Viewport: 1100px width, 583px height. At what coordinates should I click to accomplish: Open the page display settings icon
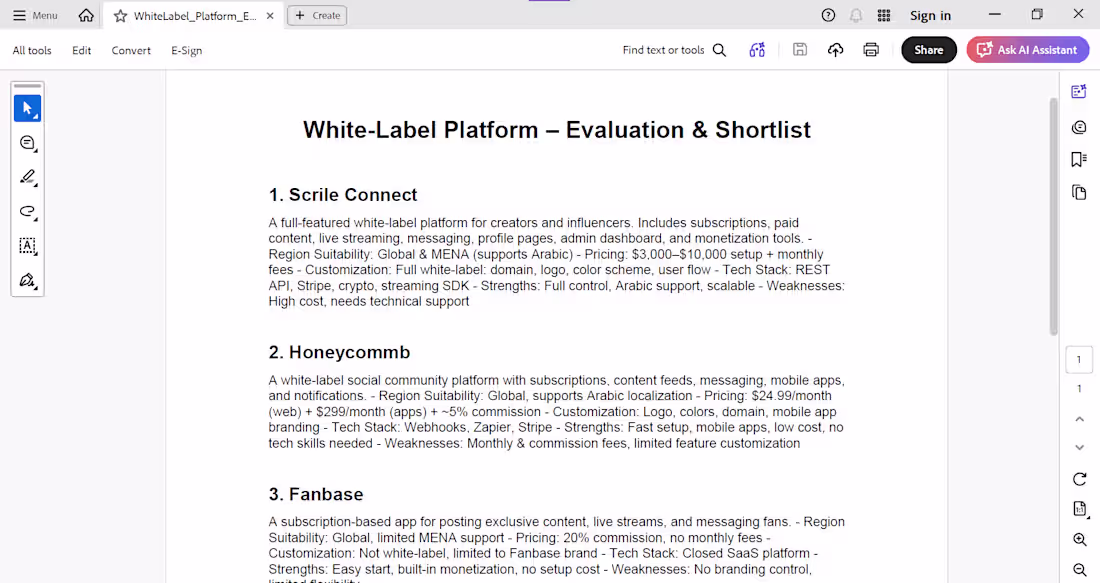click(x=1080, y=509)
